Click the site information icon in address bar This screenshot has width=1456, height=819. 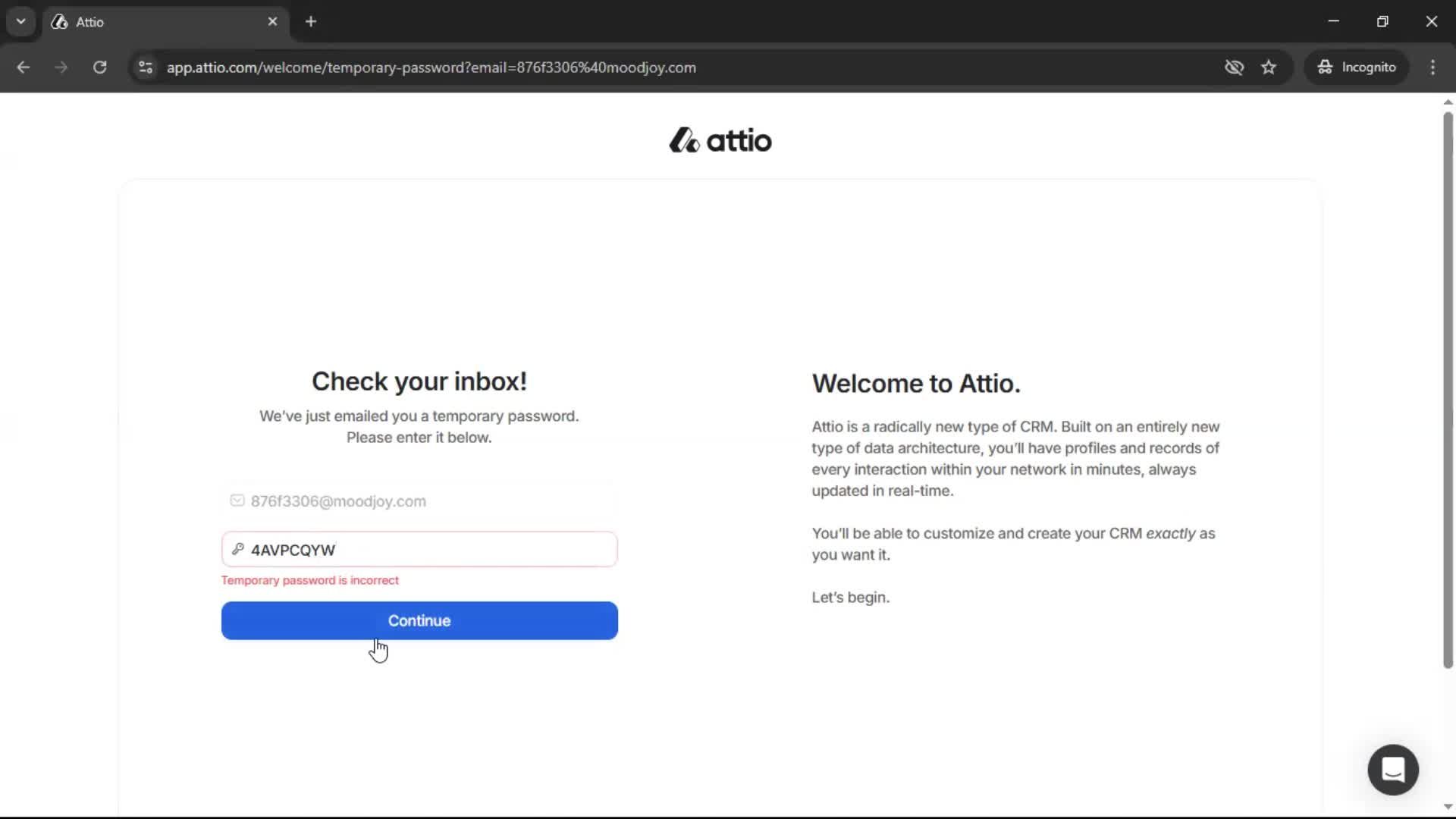(145, 67)
